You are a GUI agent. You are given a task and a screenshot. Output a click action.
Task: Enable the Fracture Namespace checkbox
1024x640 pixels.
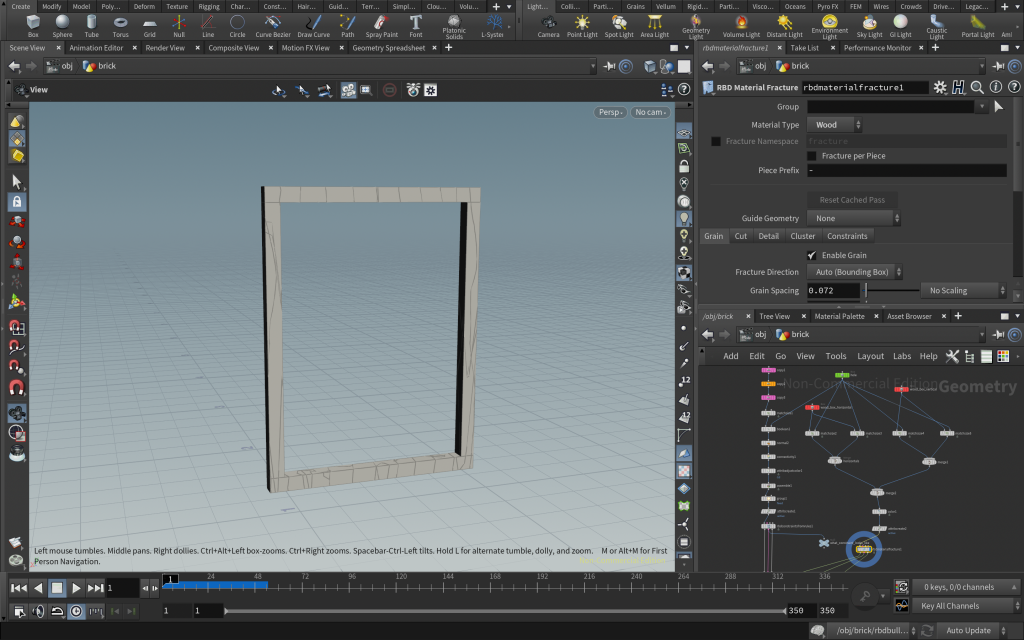[716, 141]
